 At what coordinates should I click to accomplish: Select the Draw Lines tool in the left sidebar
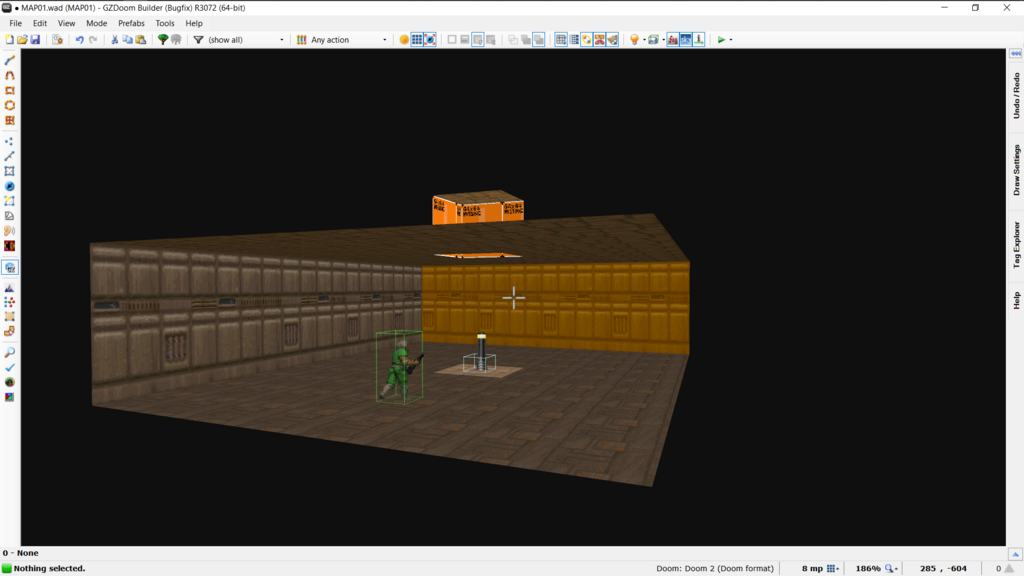tap(10, 60)
